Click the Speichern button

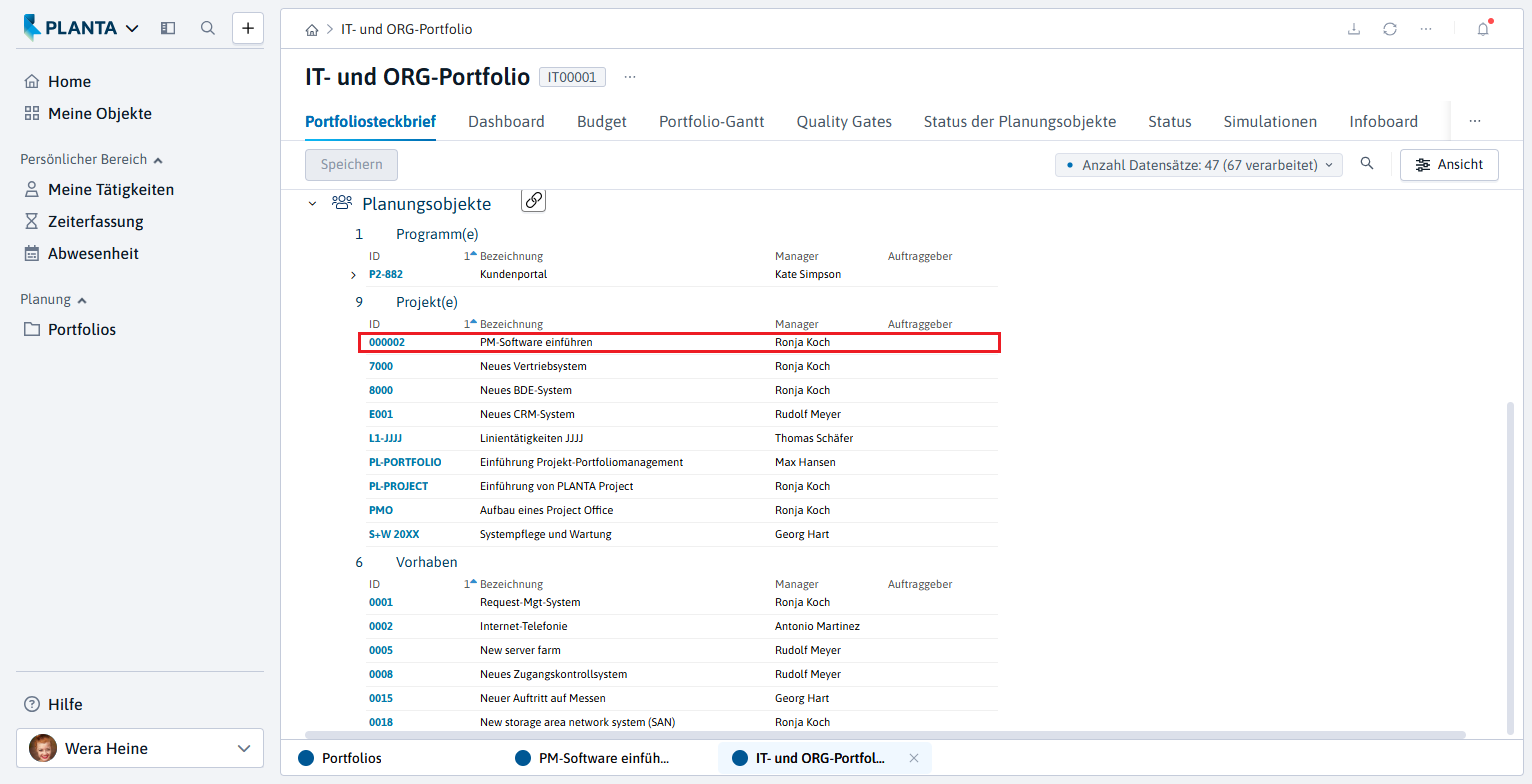coord(351,165)
